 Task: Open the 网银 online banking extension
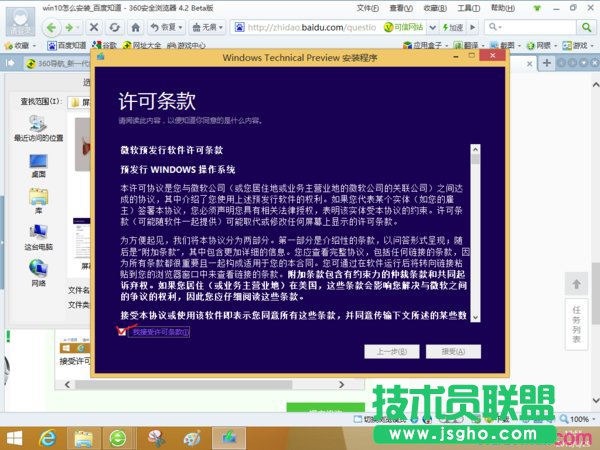point(542,46)
